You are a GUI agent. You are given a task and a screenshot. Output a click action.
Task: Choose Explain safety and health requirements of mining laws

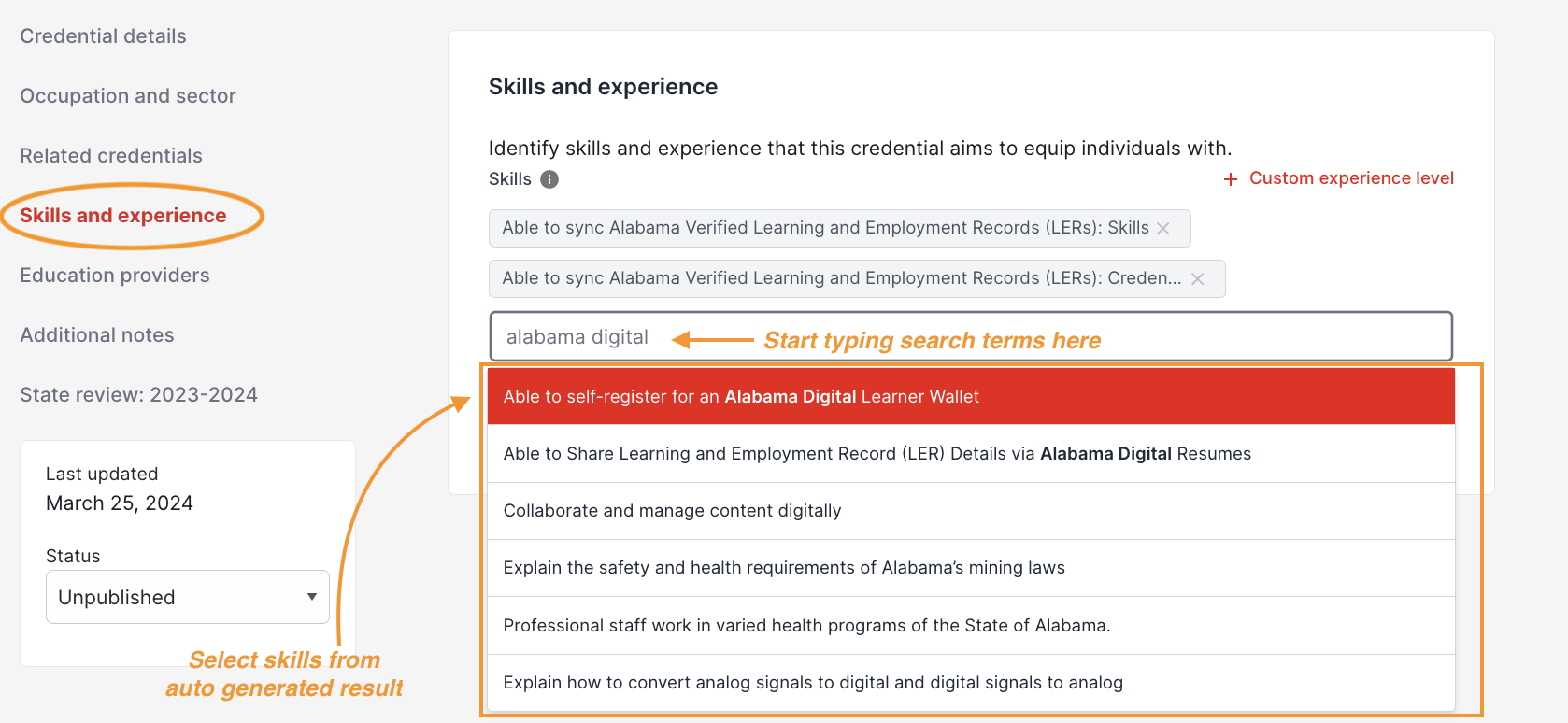pyautogui.click(x=971, y=568)
